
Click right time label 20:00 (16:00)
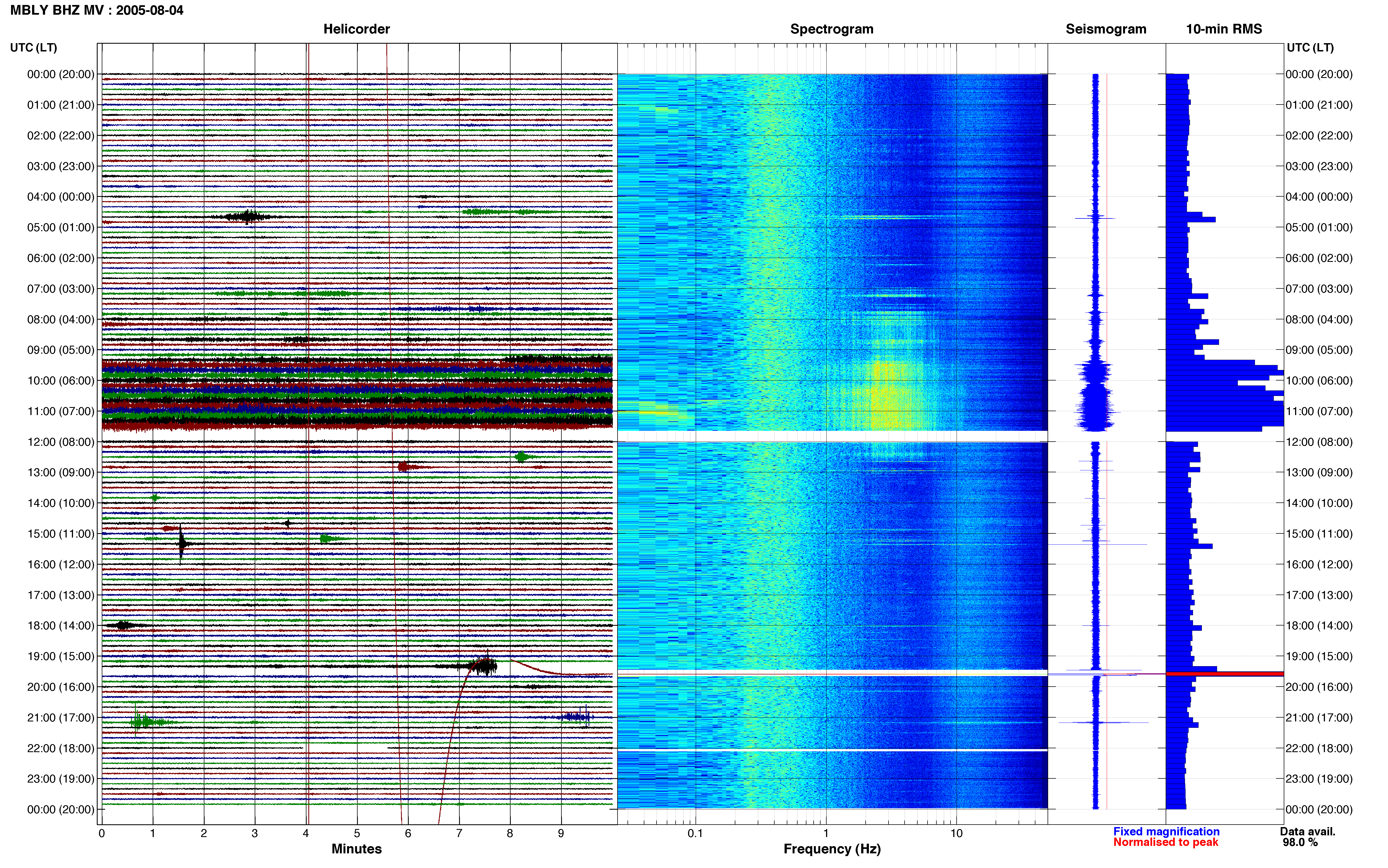(x=1319, y=687)
